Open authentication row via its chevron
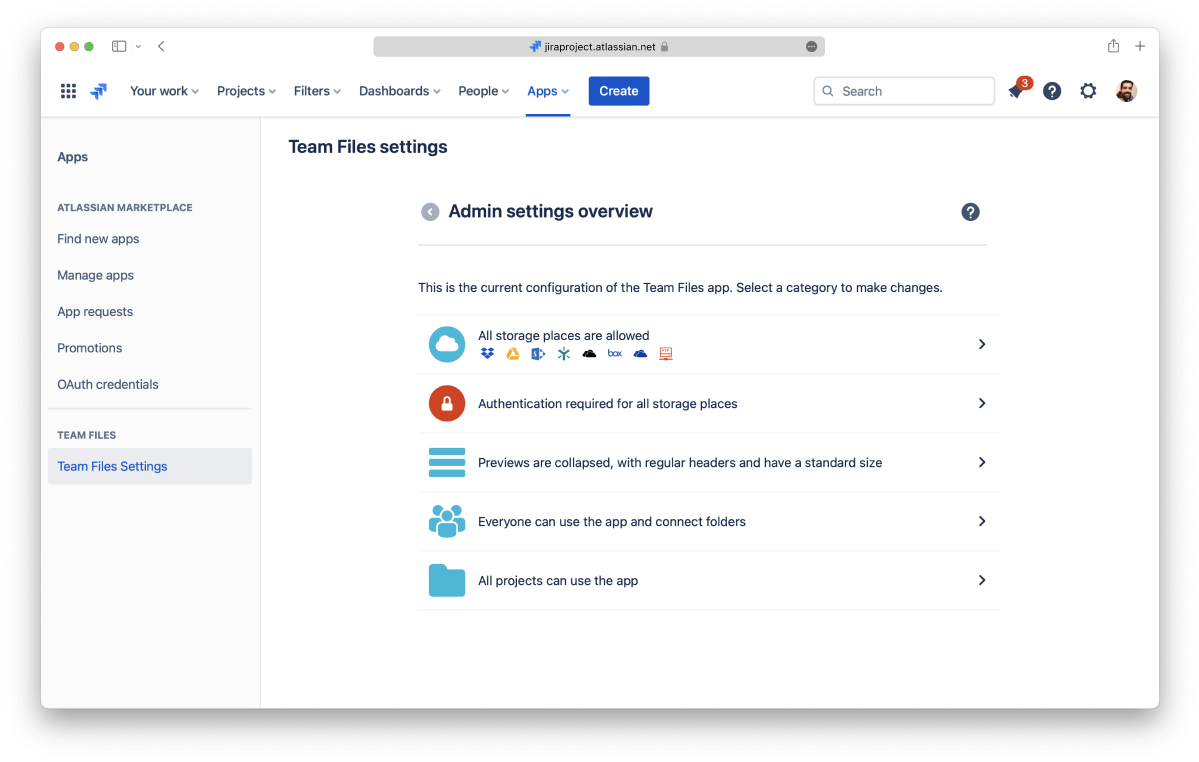 click(982, 404)
